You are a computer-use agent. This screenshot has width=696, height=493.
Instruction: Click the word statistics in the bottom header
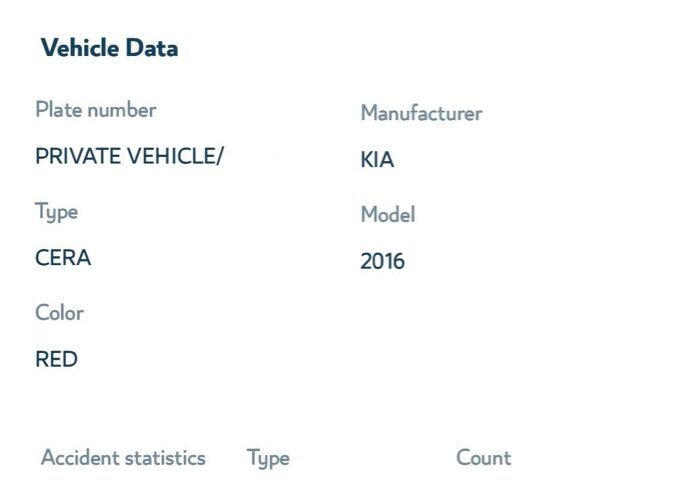point(164,458)
